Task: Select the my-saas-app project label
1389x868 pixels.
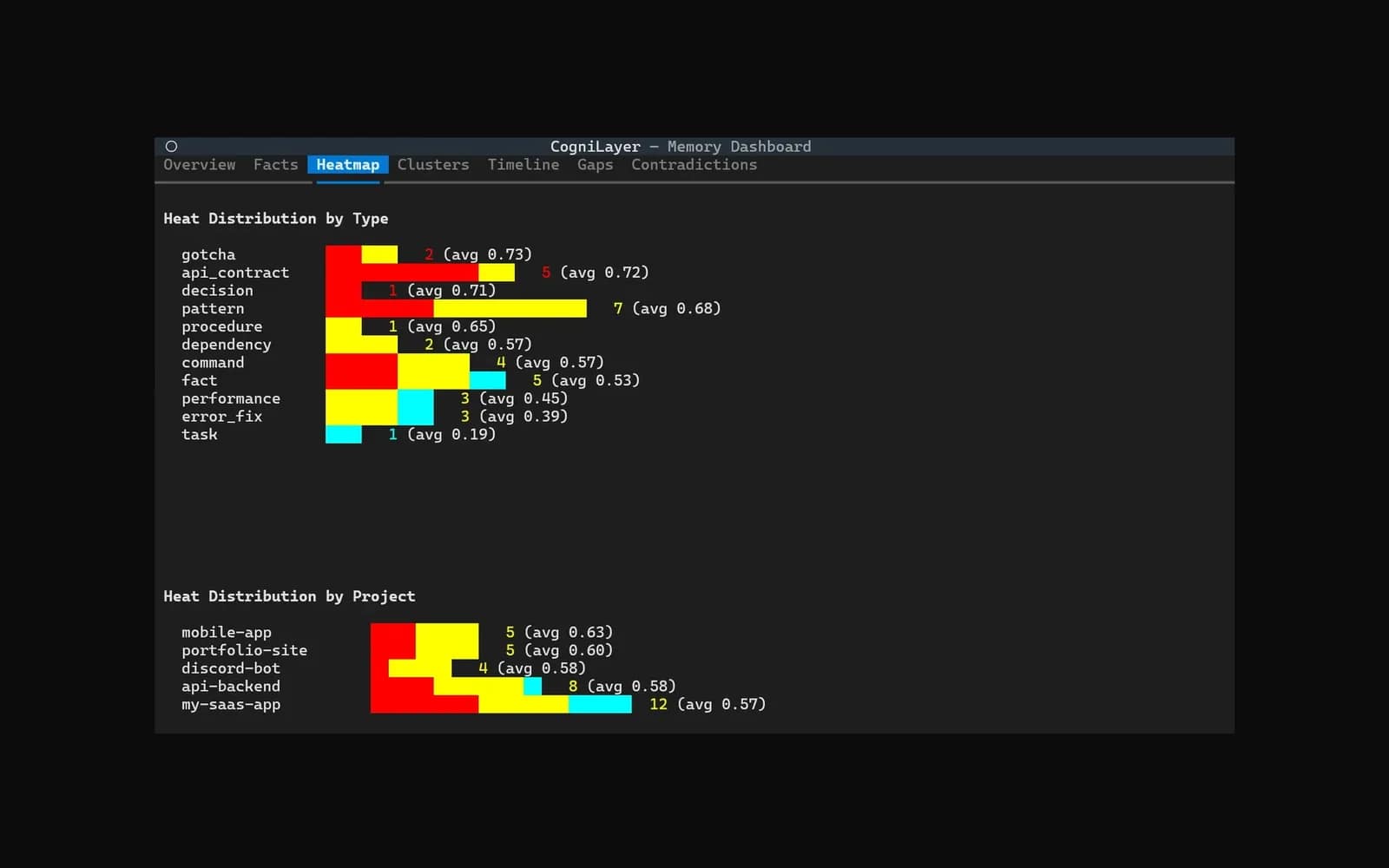Action: pos(231,704)
